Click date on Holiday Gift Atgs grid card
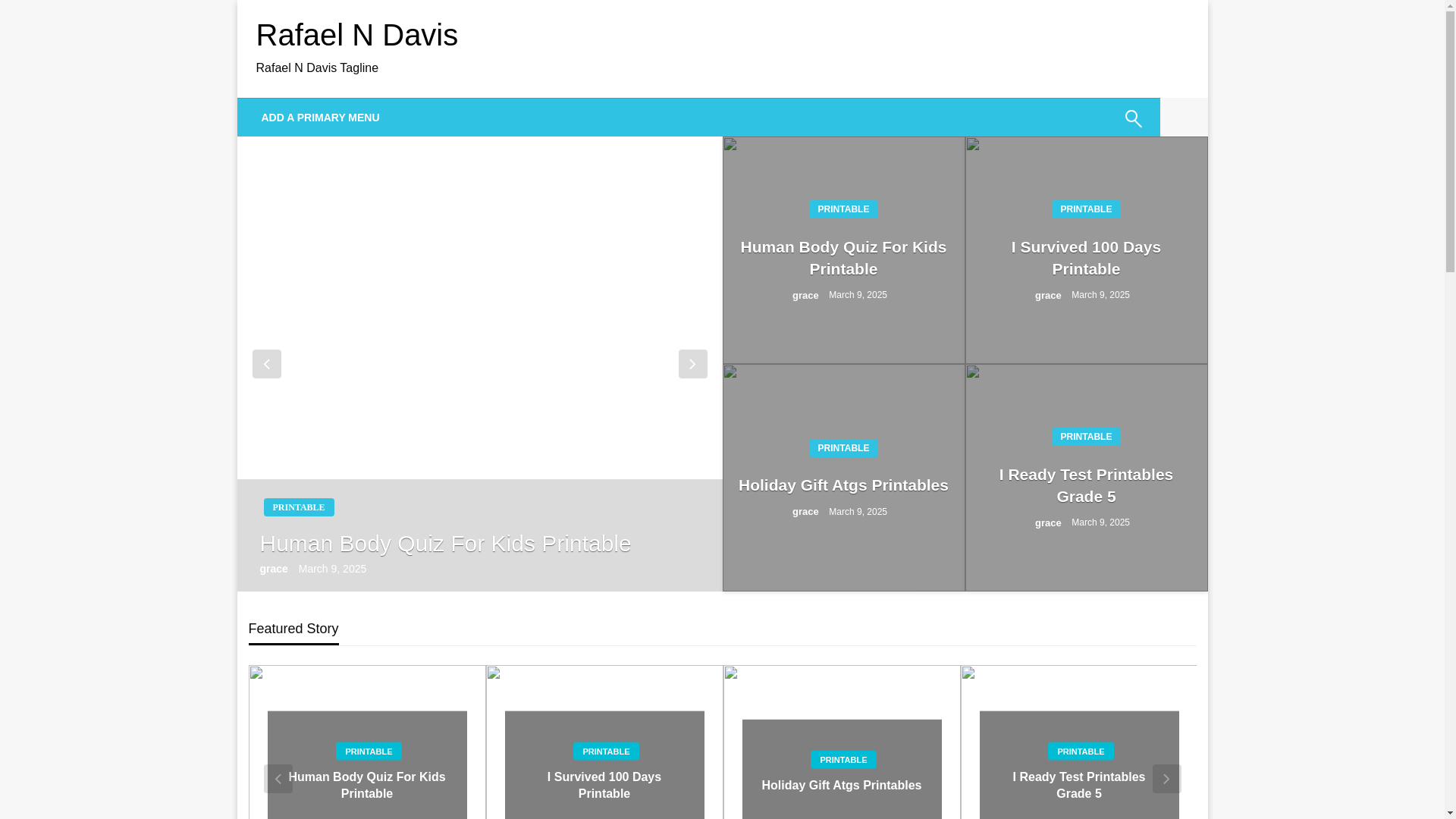The width and height of the screenshot is (1456, 819). (x=858, y=512)
